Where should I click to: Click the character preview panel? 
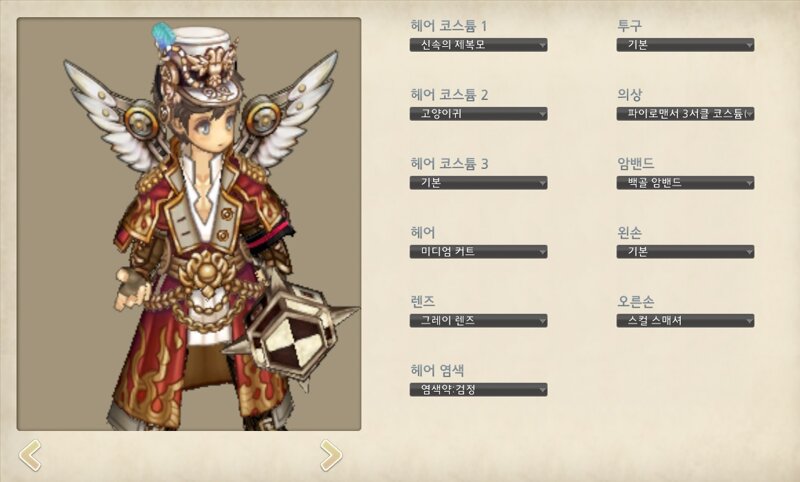tap(189, 224)
